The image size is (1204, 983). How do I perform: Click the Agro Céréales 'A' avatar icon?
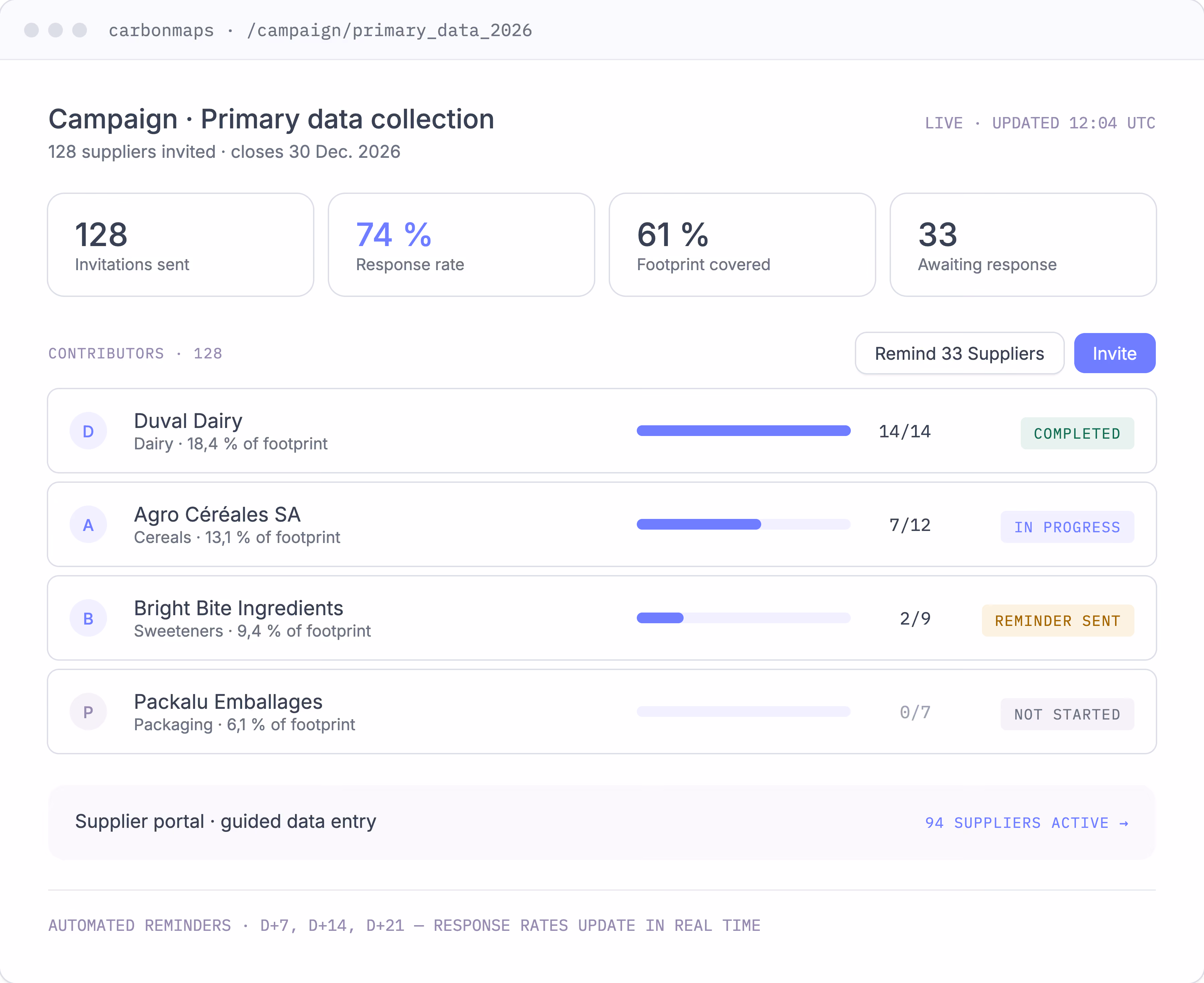[x=88, y=524]
